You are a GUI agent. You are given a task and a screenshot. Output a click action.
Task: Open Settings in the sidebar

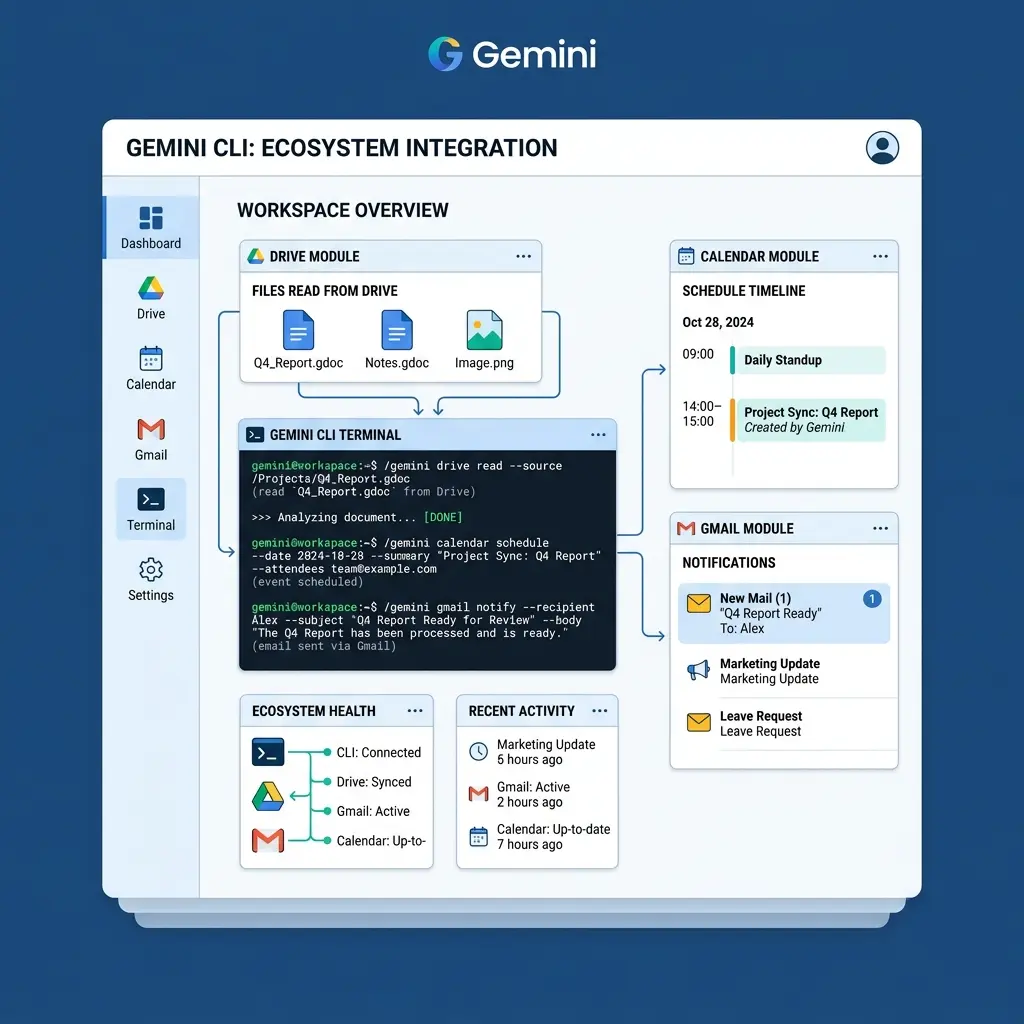151,579
